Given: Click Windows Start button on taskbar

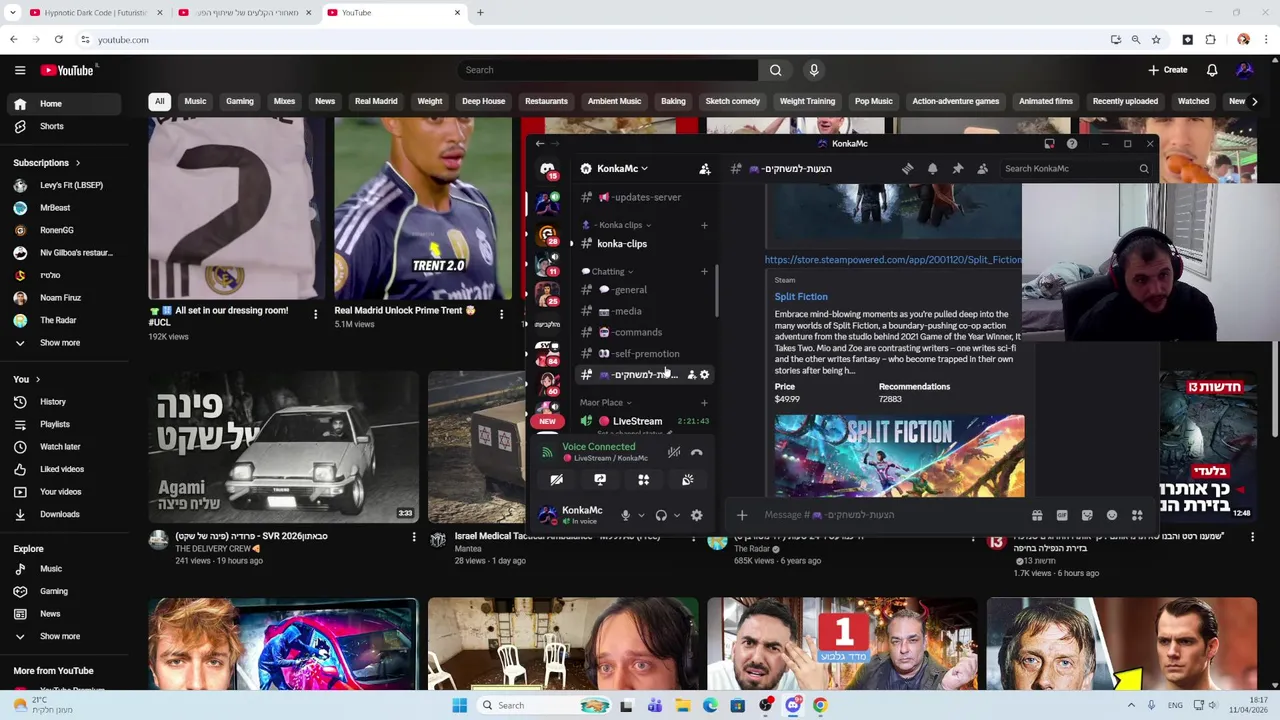Looking at the screenshot, I should (459, 705).
